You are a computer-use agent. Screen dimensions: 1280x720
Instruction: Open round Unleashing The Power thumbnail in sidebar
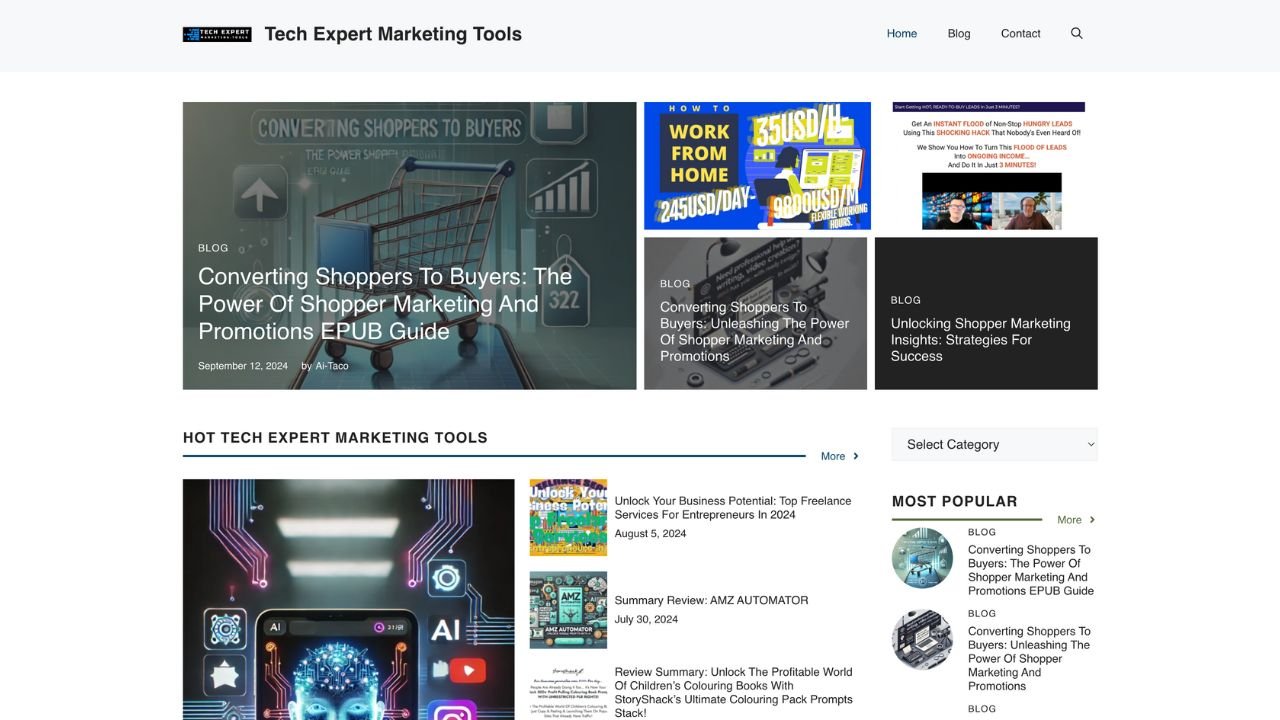click(x=922, y=639)
